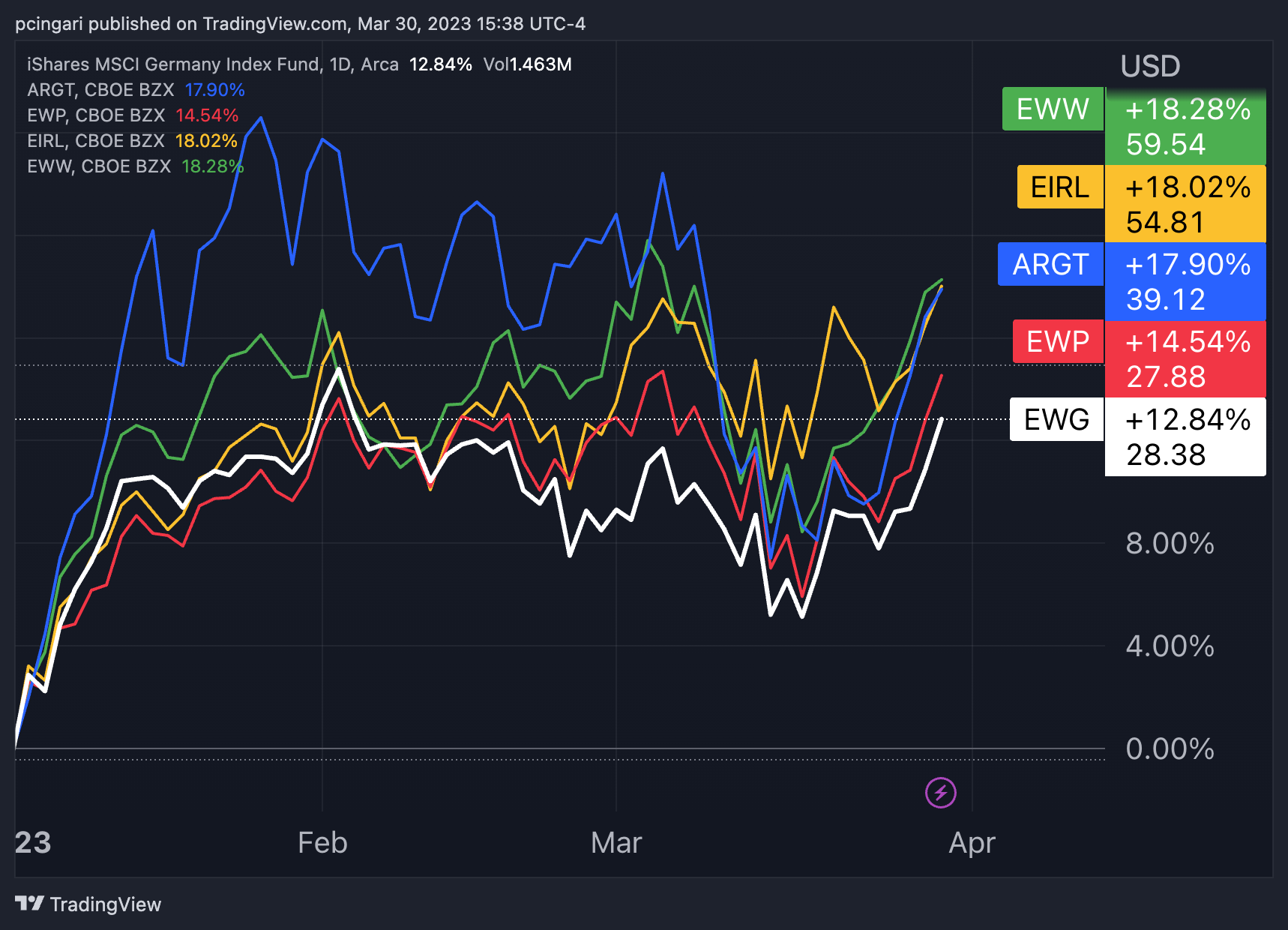Click the purple lightning bolt event icon

coord(941,793)
